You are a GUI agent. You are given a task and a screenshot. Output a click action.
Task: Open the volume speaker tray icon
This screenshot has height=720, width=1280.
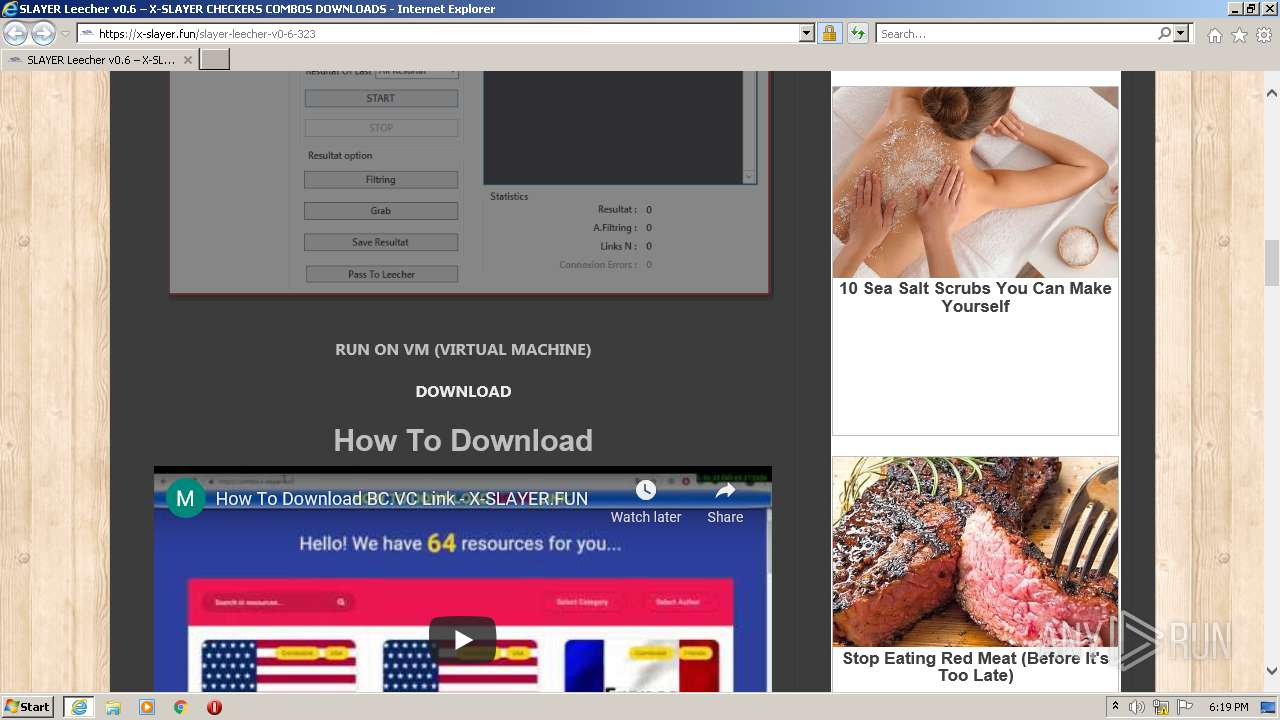(1137, 707)
